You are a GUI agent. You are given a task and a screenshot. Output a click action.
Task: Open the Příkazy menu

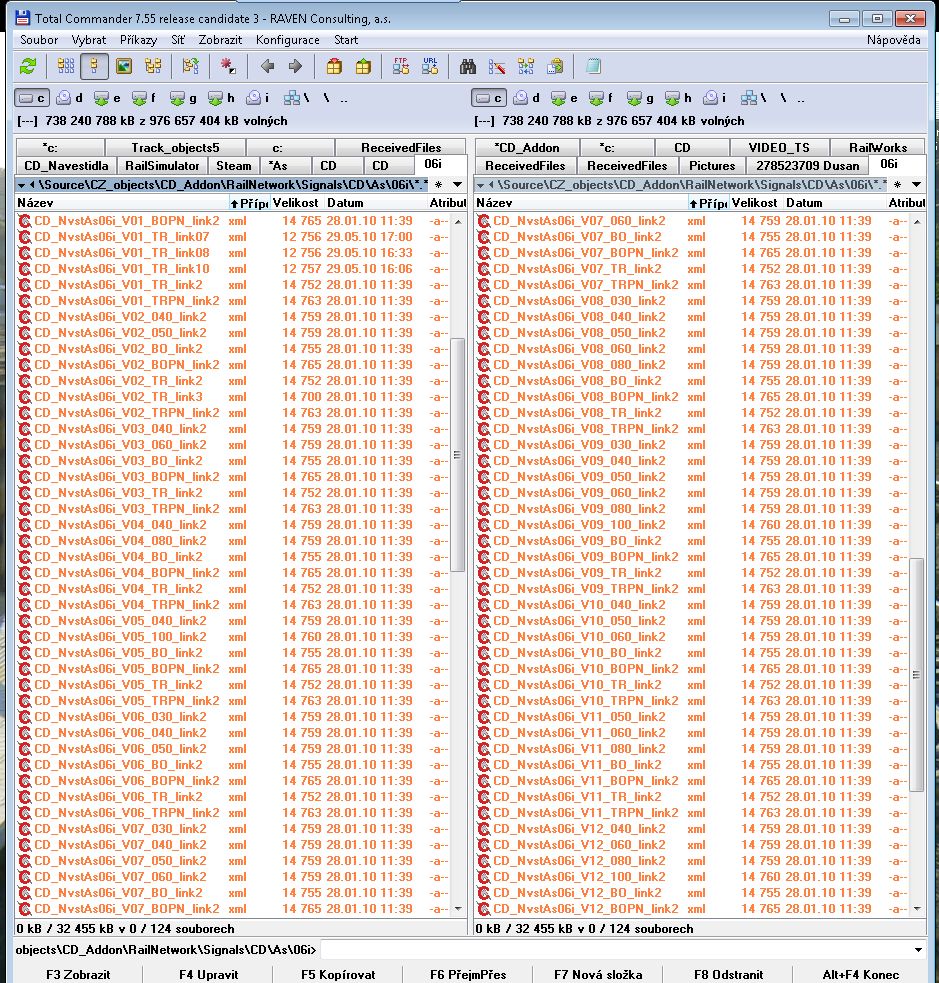point(139,40)
